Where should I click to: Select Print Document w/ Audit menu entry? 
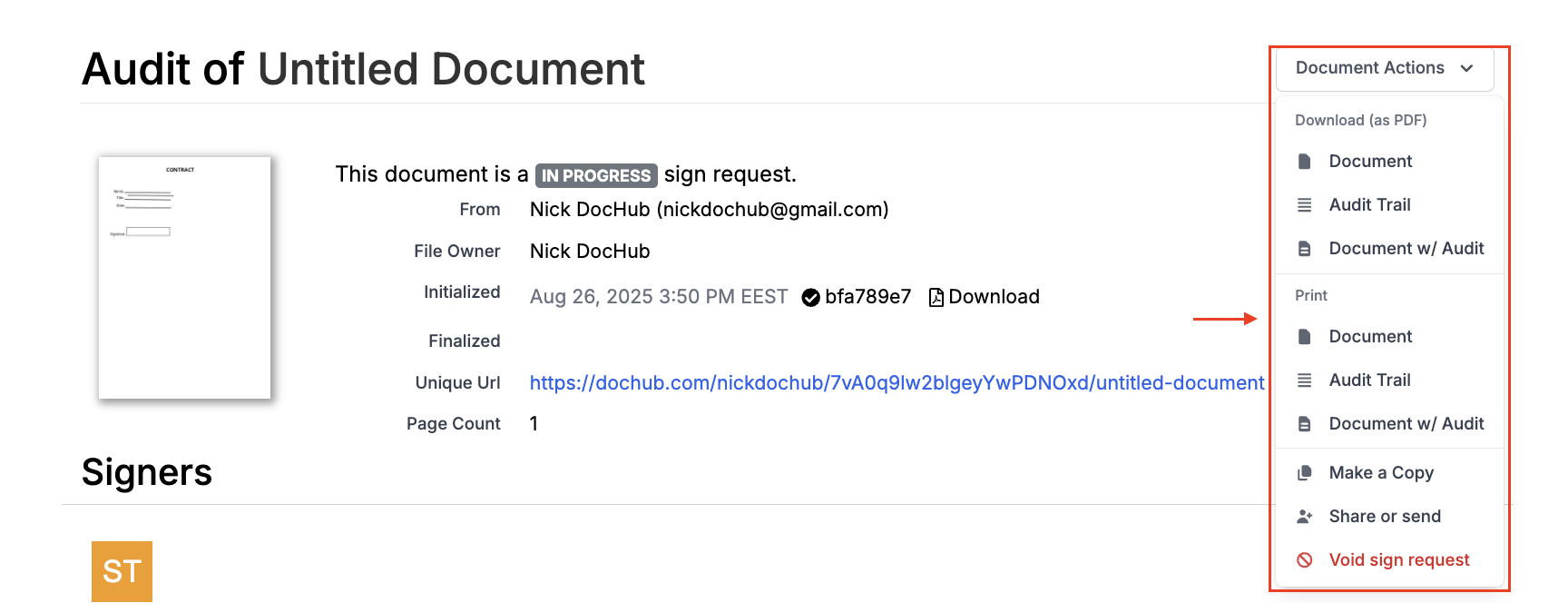click(1406, 424)
